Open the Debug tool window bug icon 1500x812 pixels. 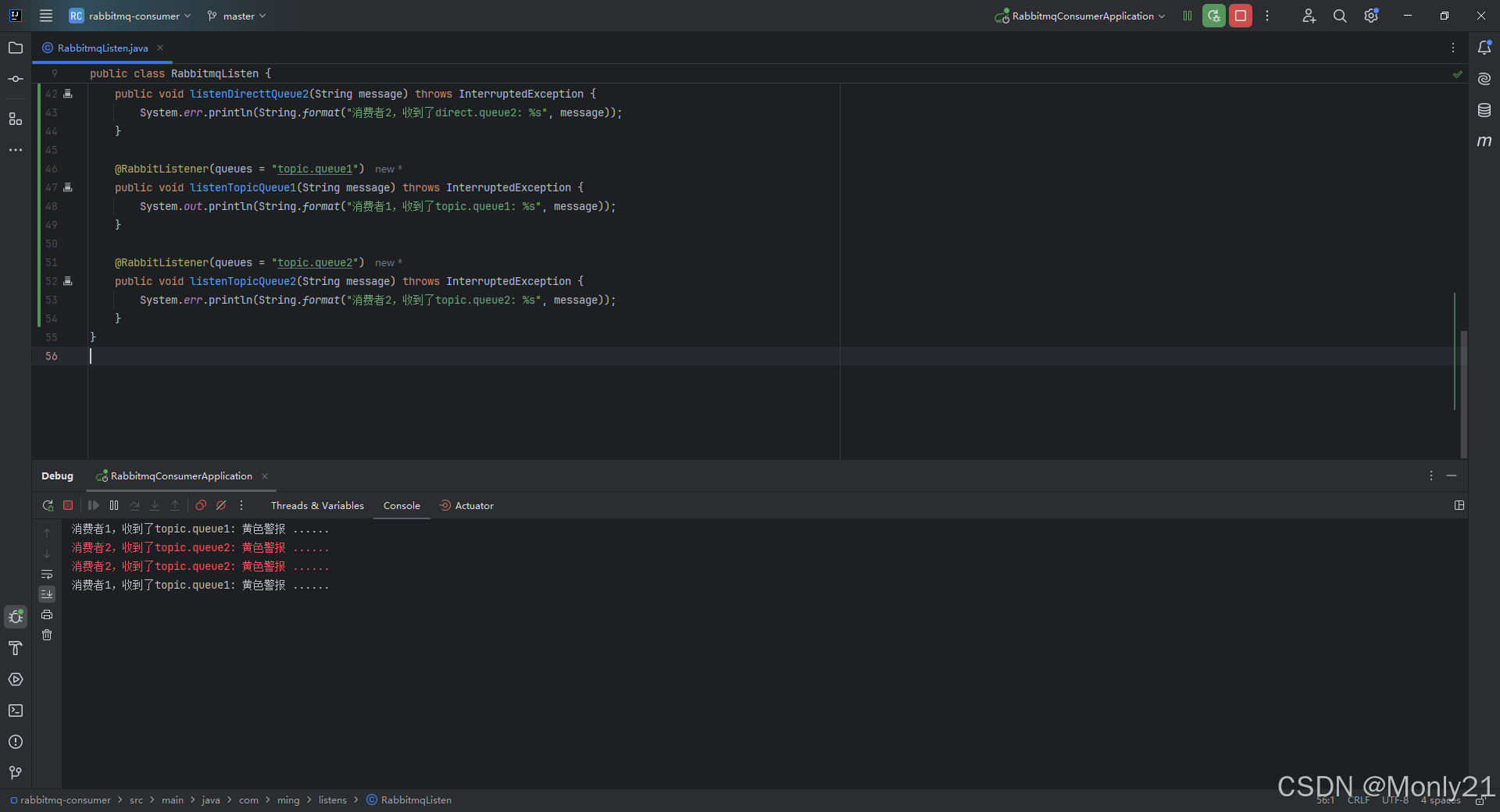pyautogui.click(x=16, y=617)
